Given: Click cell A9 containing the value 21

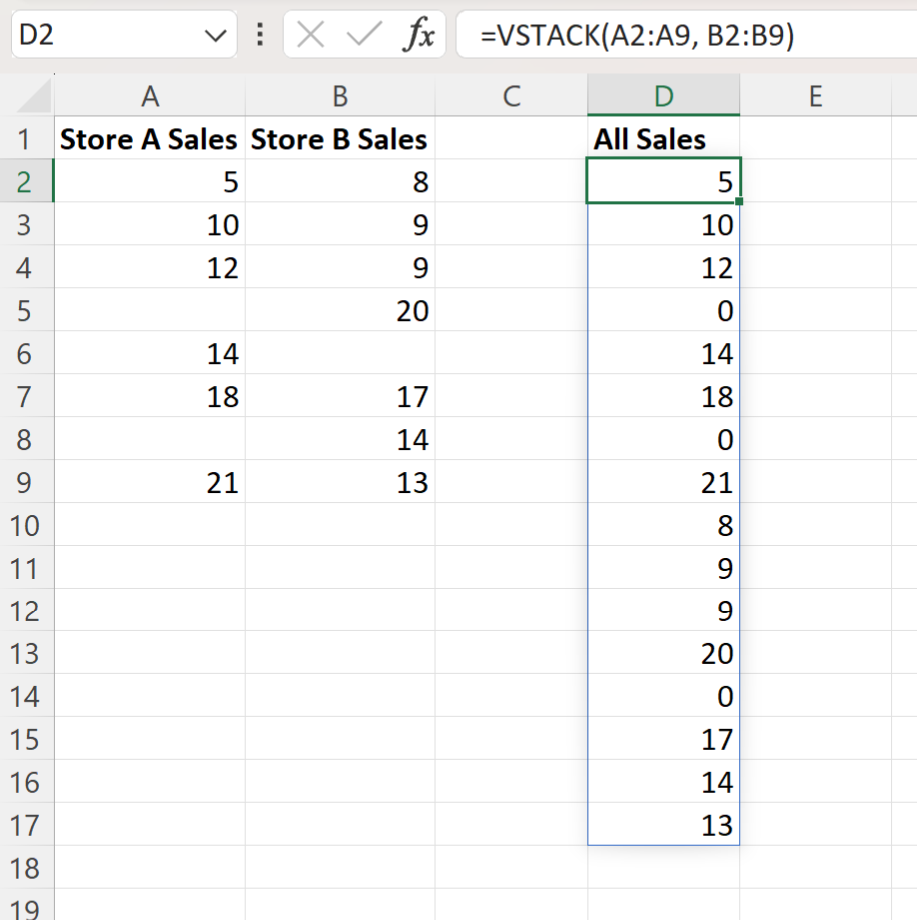Looking at the screenshot, I should coord(150,482).
